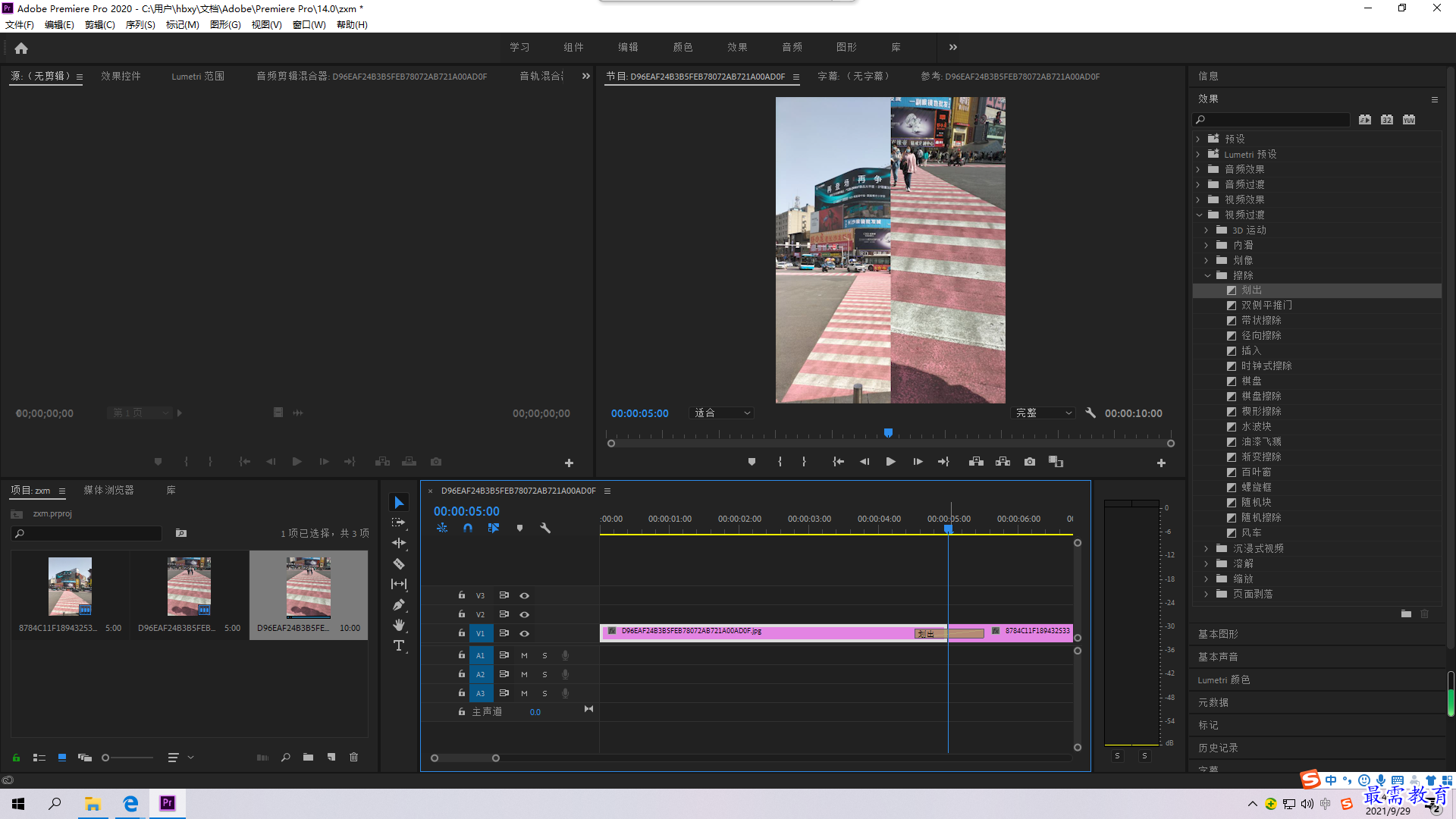Expand the 基本图形 panel

(1218, 635)
